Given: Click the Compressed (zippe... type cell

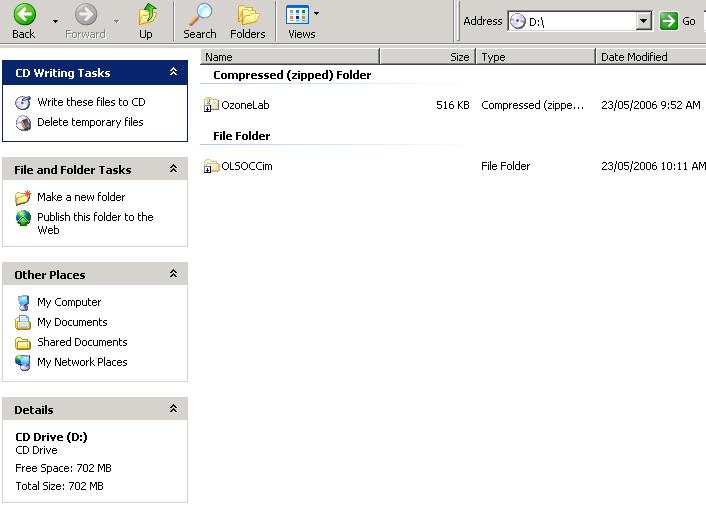Looking at the screenshot, I should (532, 105).
